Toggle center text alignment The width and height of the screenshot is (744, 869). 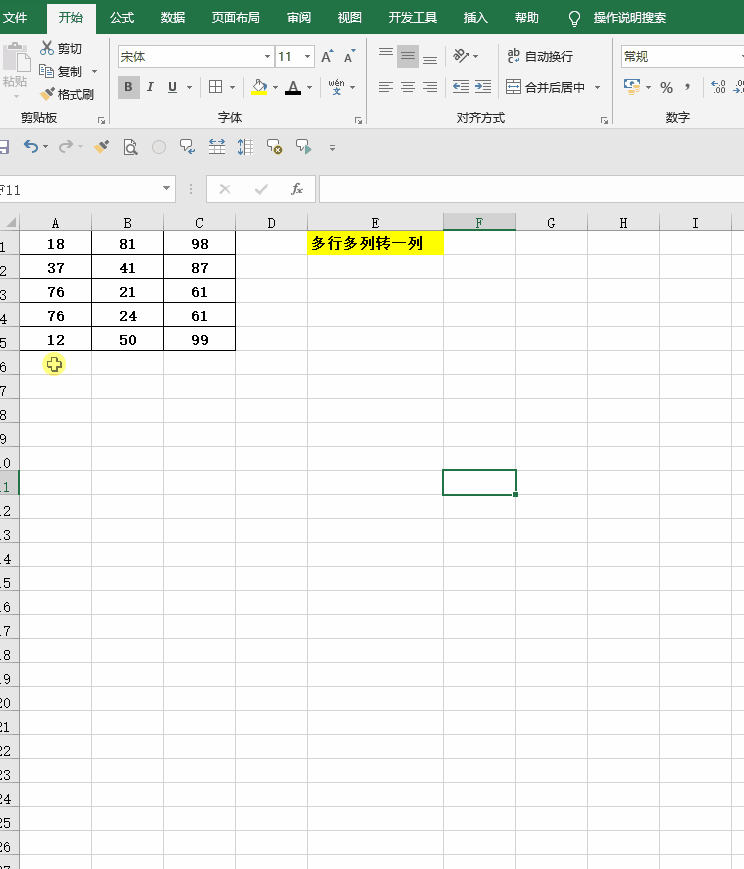click(407, 87)
